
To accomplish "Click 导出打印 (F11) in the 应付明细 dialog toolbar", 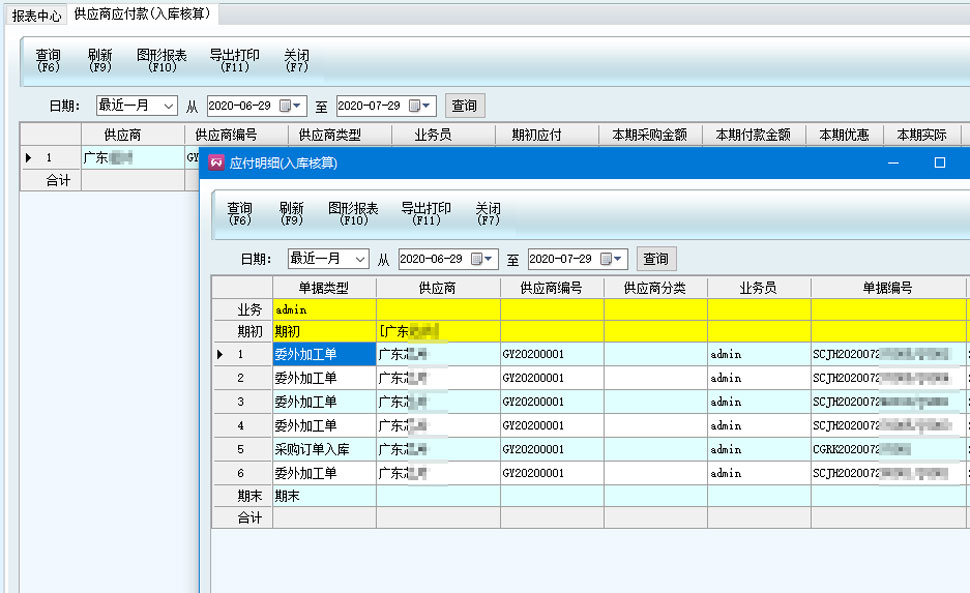I will [426, 214].
